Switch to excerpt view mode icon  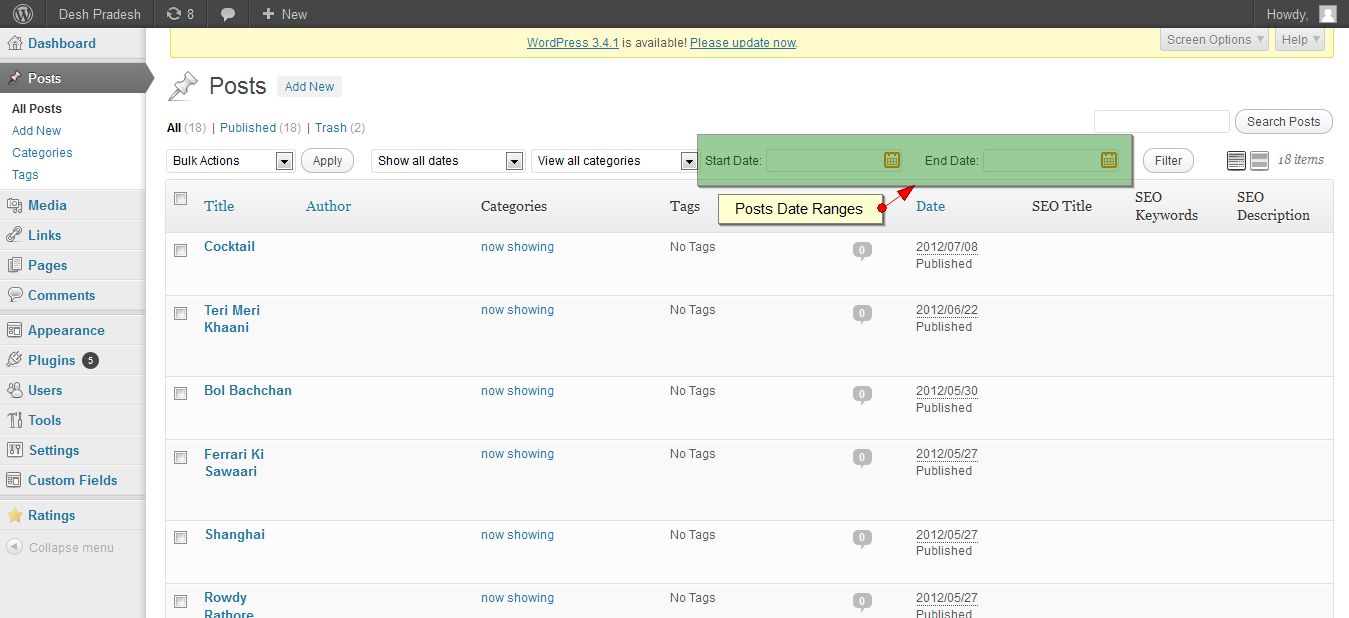1259,160
